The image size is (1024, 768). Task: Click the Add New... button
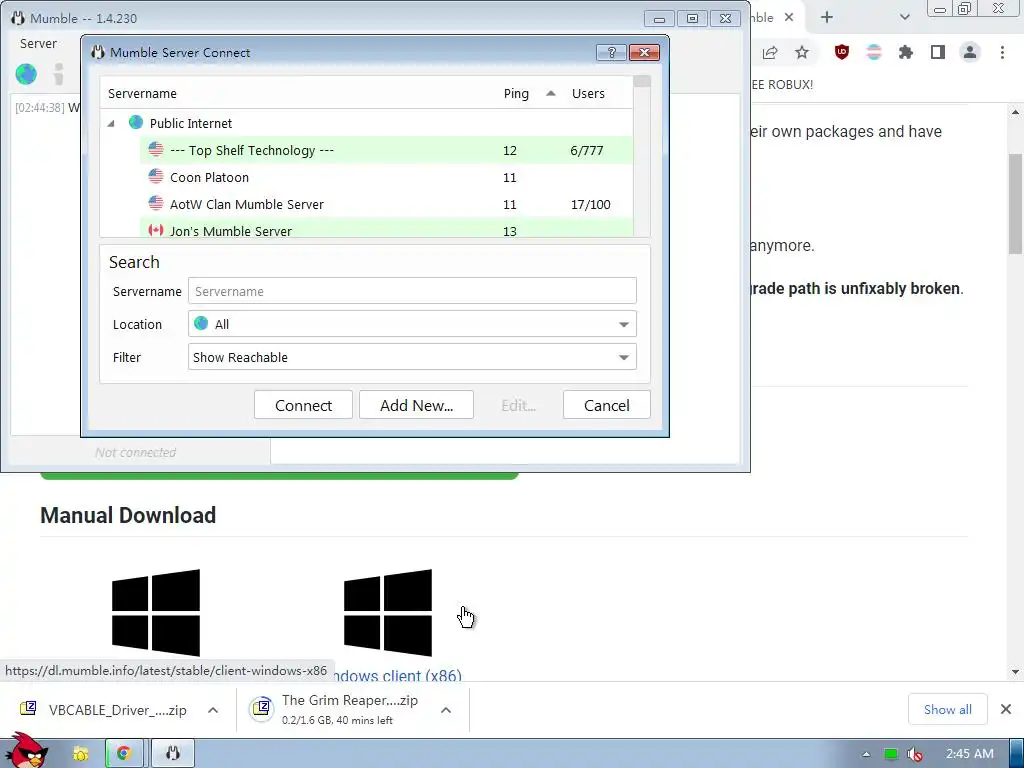point(416,405)
